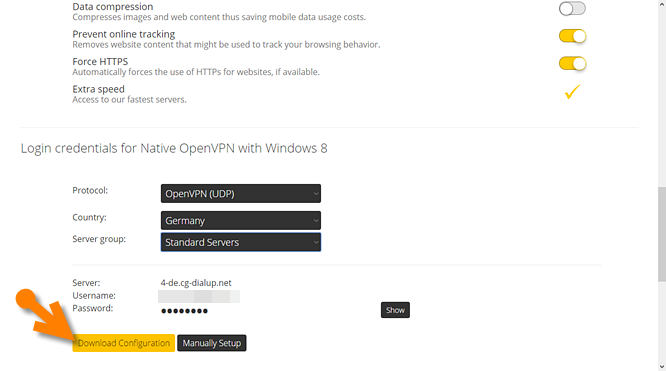Click the masked password dots
Screen dimensions: 666x371
(184, 311)
